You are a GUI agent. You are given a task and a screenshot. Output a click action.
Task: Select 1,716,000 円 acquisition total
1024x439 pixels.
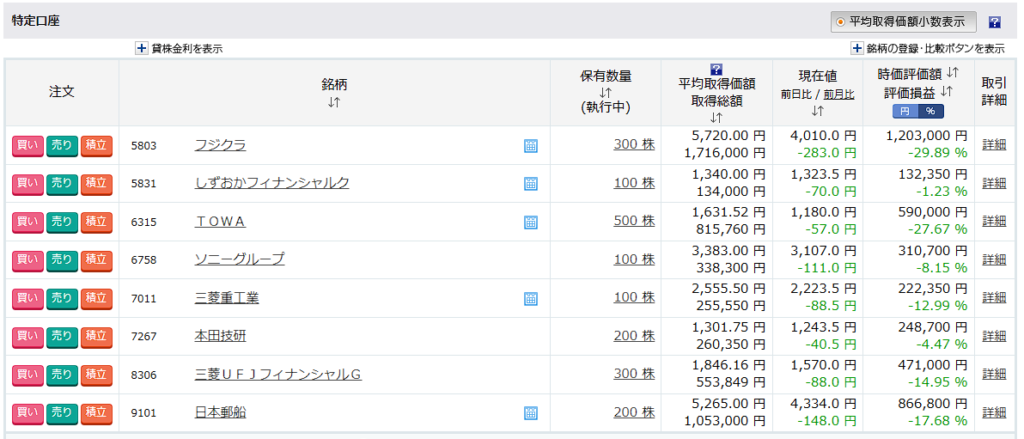[723, 153]
